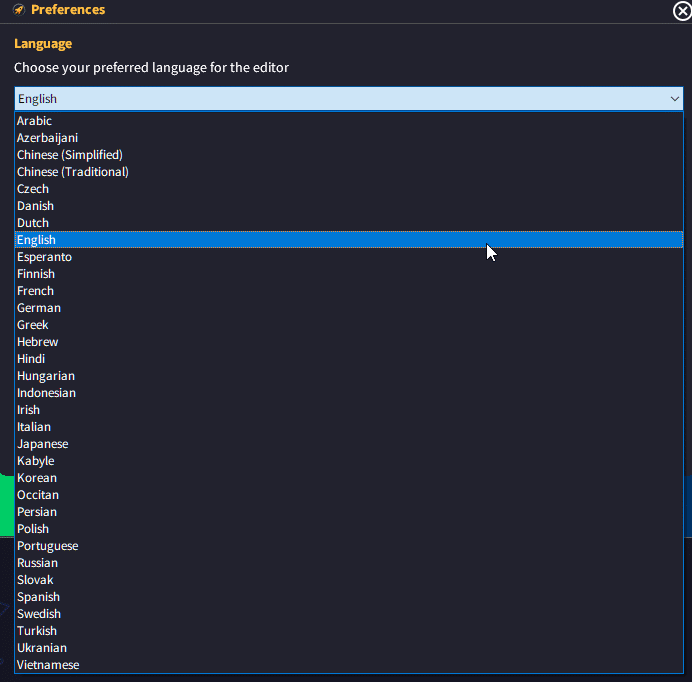The image size is (692, 682).
Task: Select Arabic from language list
Action: [349, 121]
